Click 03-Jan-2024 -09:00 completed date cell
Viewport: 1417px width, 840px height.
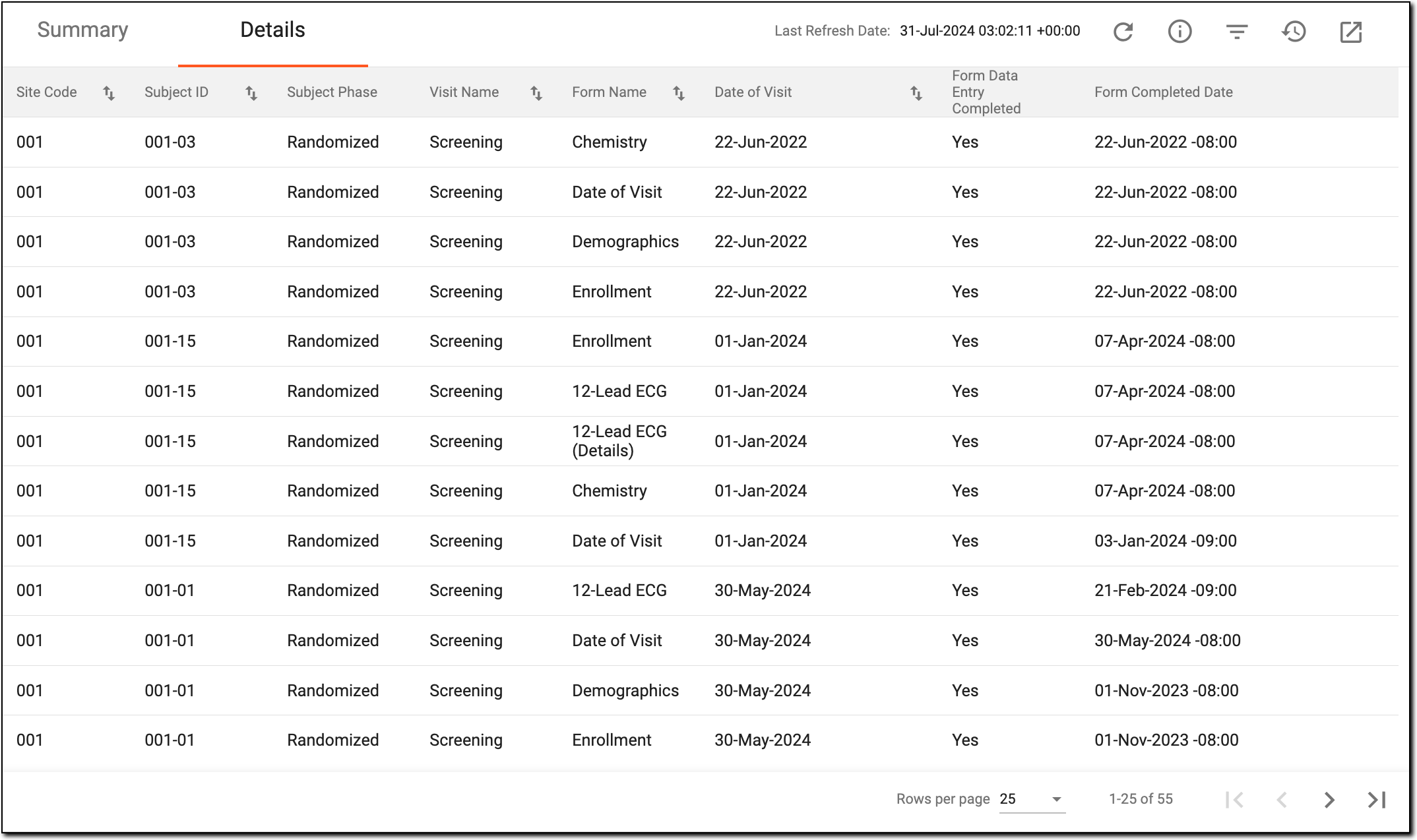click(x=1166, y=541)
